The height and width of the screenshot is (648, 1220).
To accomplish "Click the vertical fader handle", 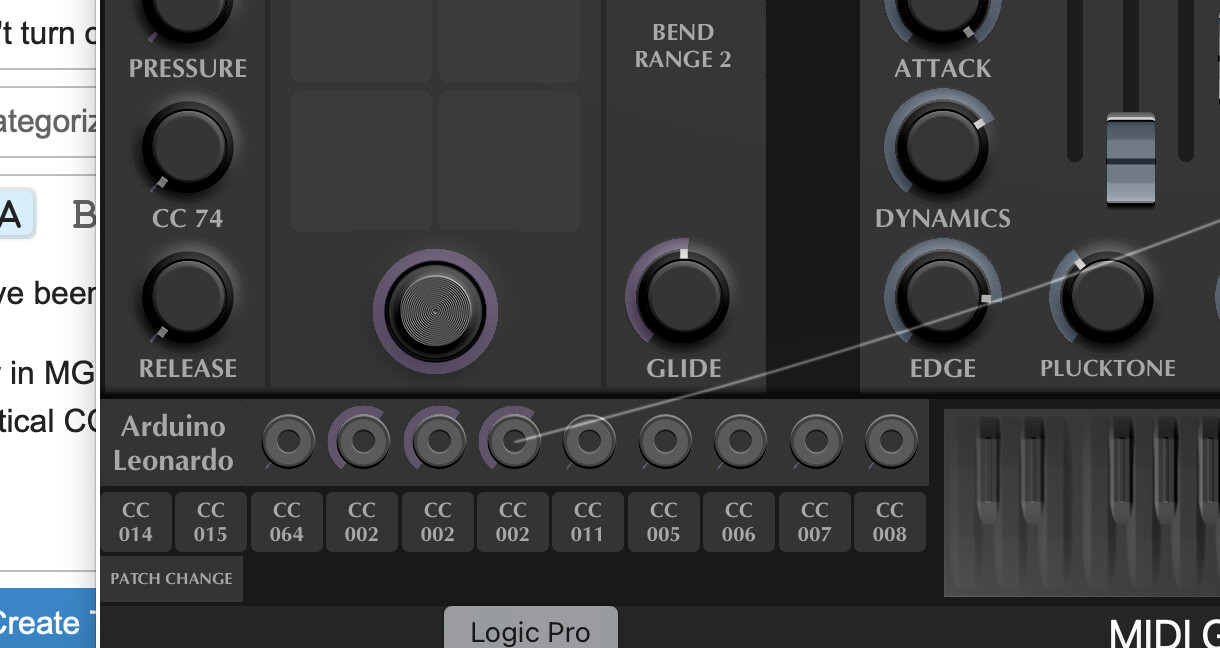I will pyautogui.click(x=1131, y=160).
